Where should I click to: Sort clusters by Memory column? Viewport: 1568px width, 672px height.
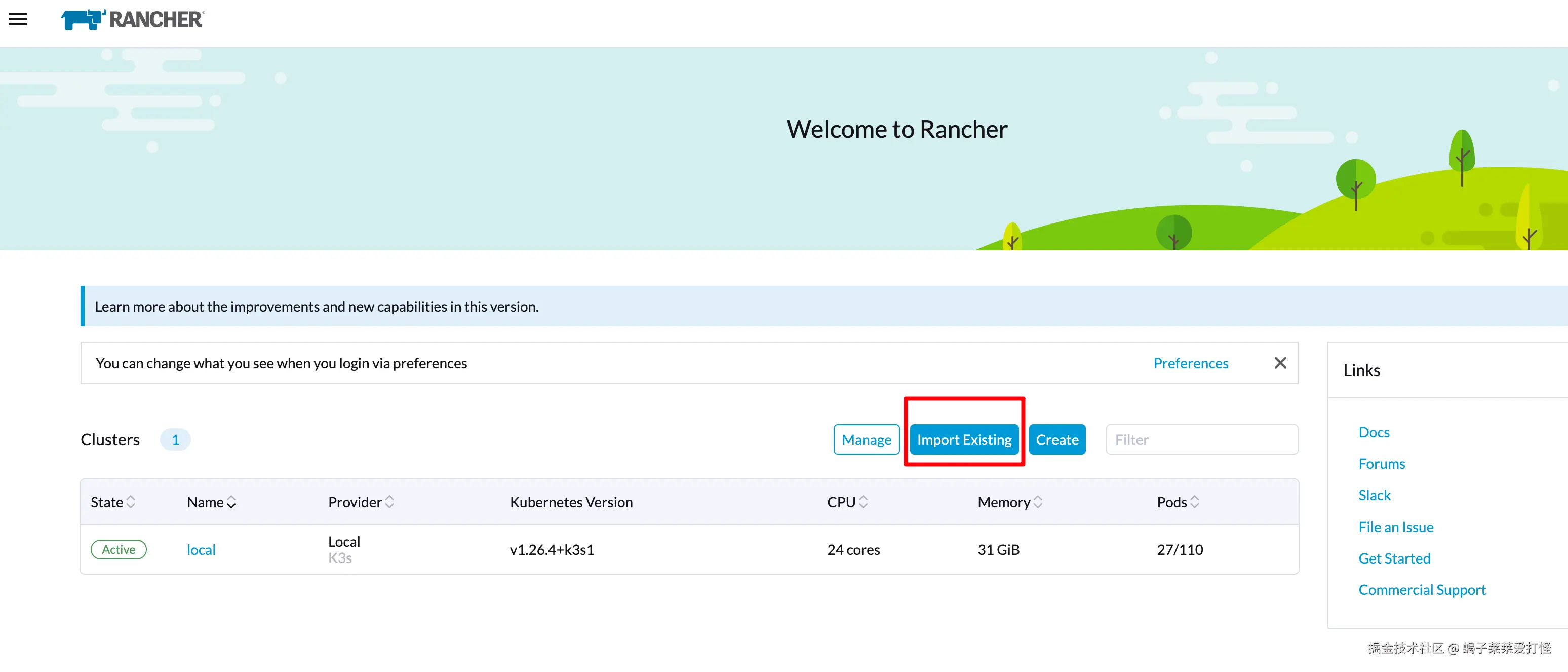[x=1009, y=502]
